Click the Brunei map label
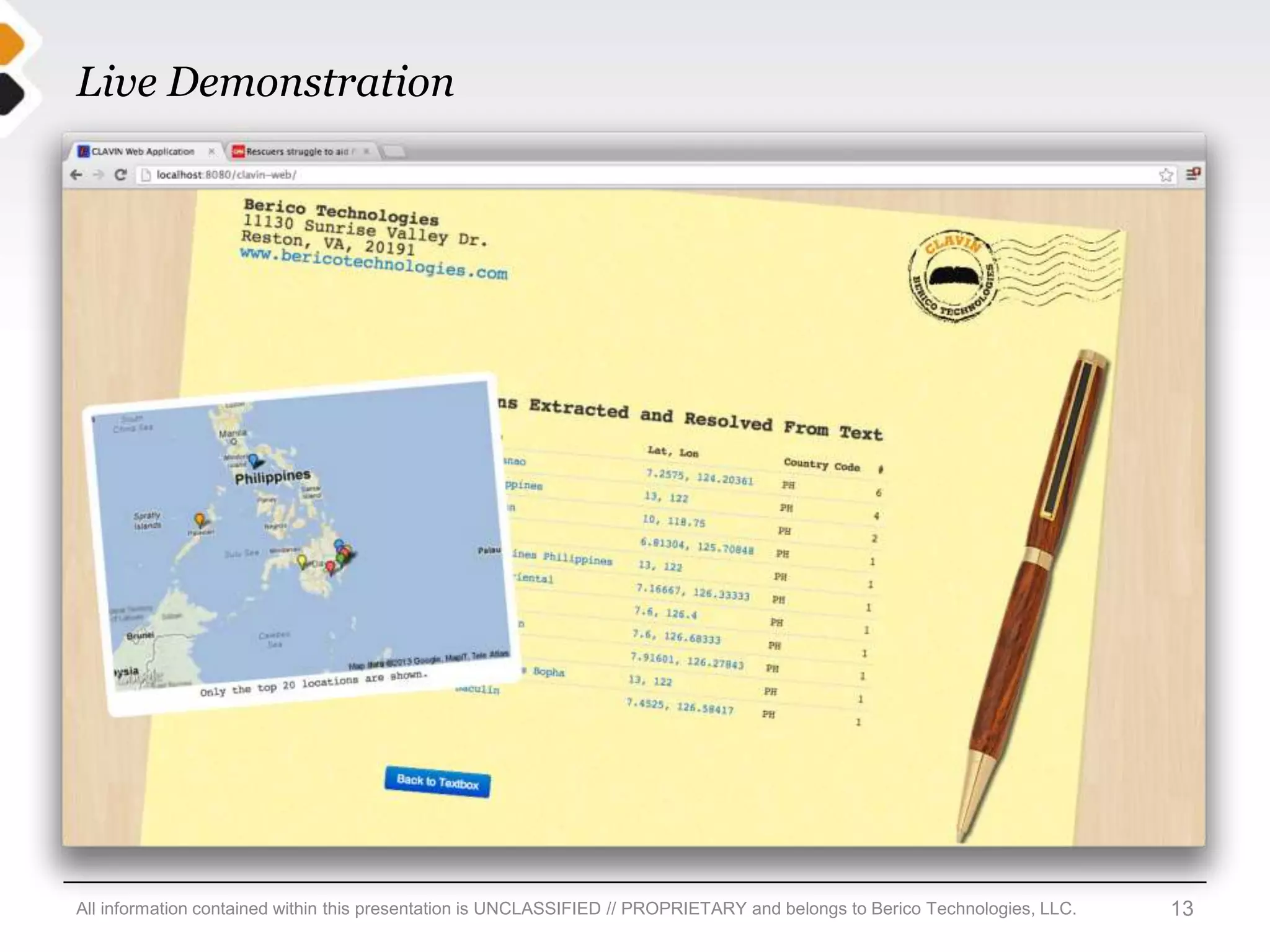The image size is (1270, 952). pos(140,636)
